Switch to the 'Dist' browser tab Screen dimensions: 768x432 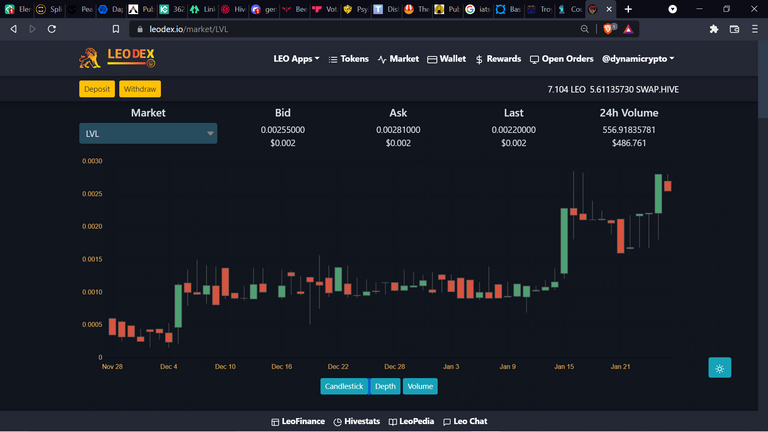[386, 9]
